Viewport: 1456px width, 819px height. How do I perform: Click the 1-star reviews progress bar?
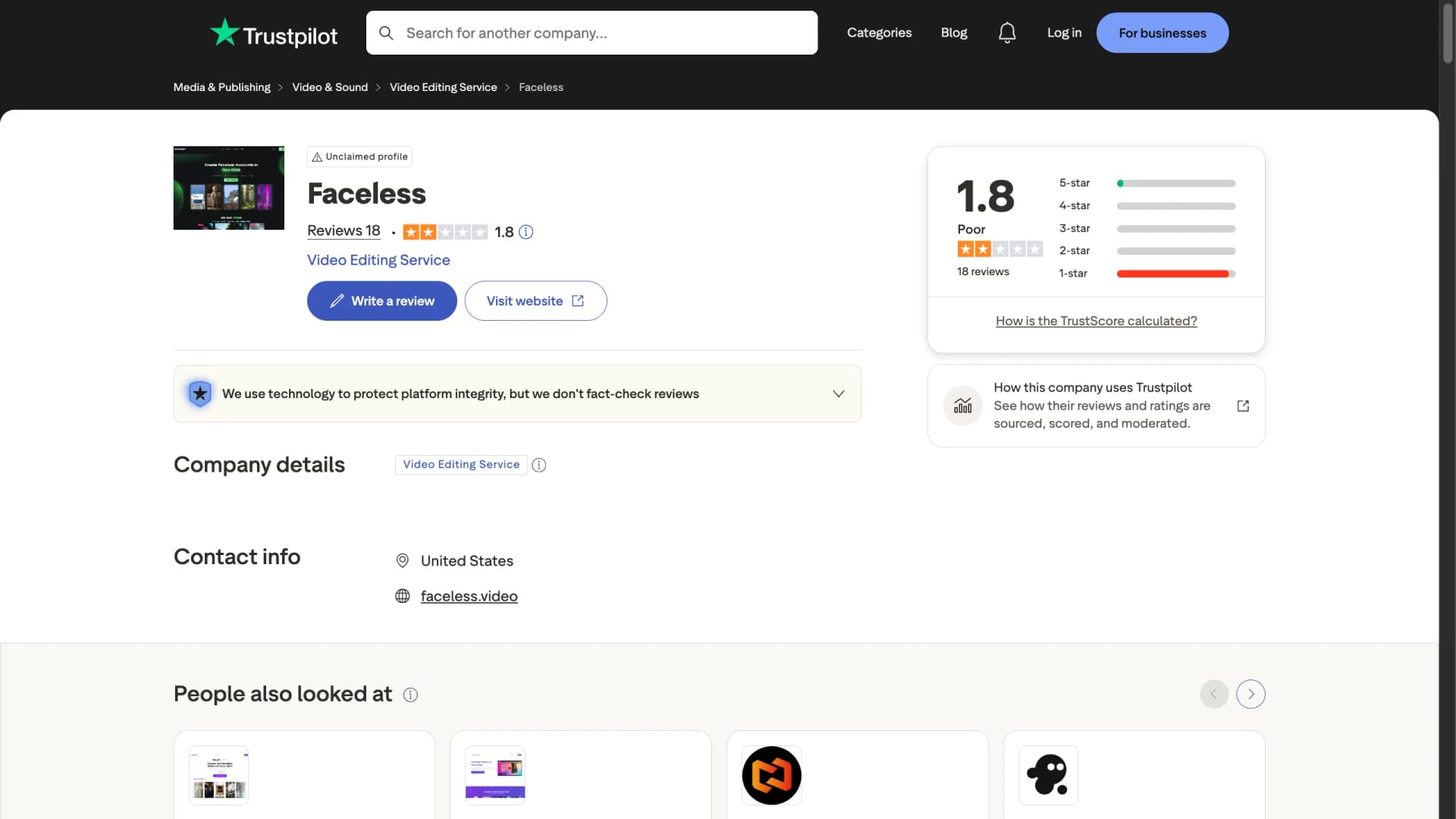1175,274
